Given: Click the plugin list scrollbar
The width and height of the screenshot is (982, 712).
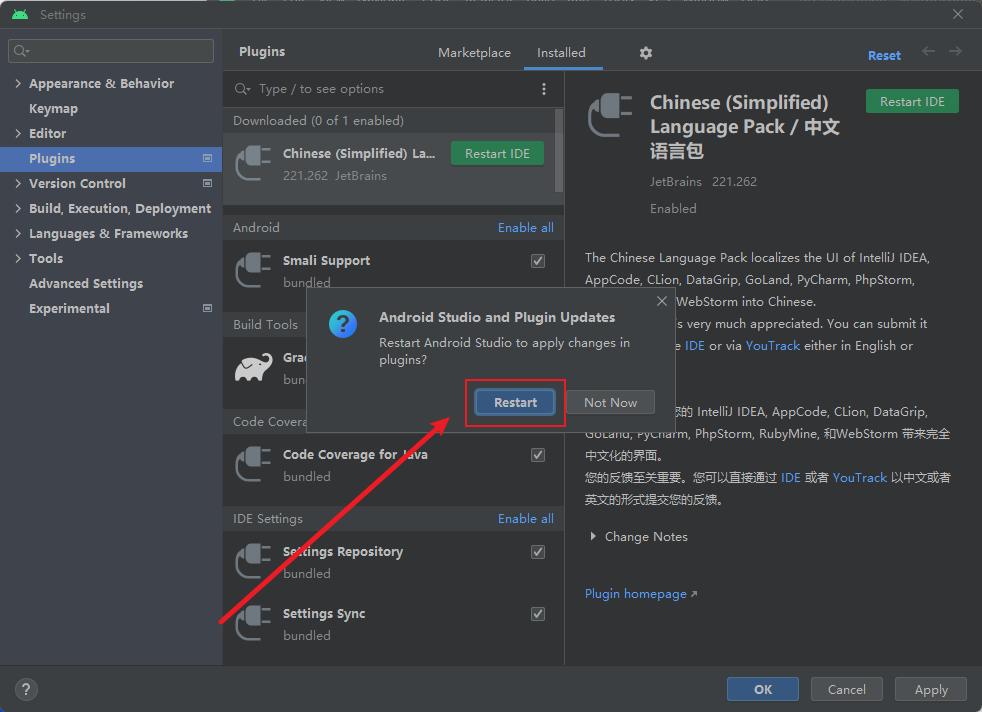Looking at the screenshot, I should click(559, 150).
